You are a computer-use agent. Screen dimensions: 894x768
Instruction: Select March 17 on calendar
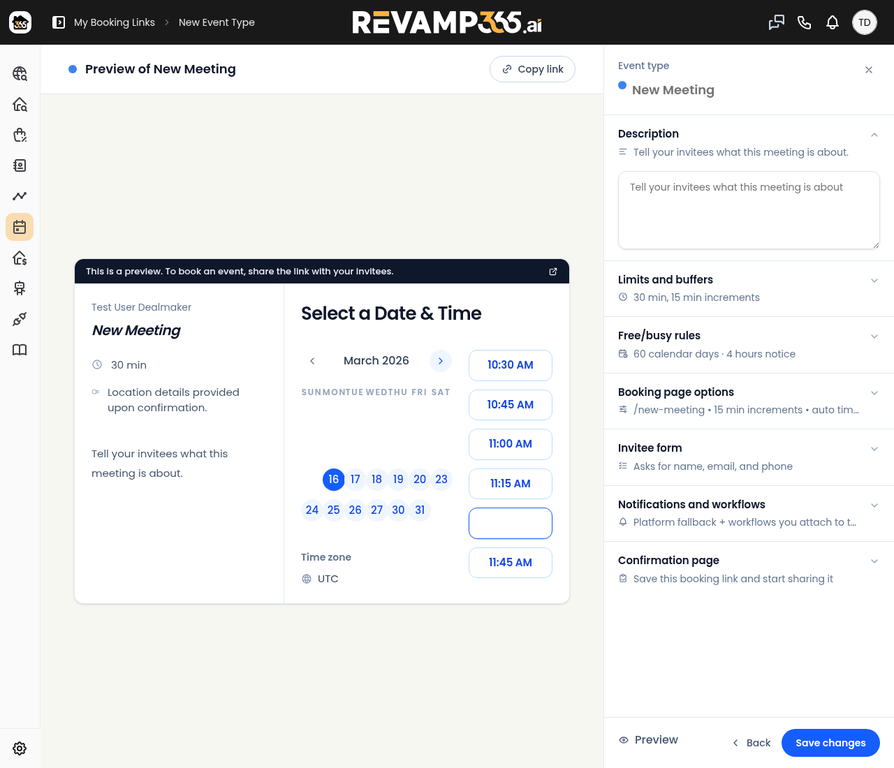pos(355,480)
